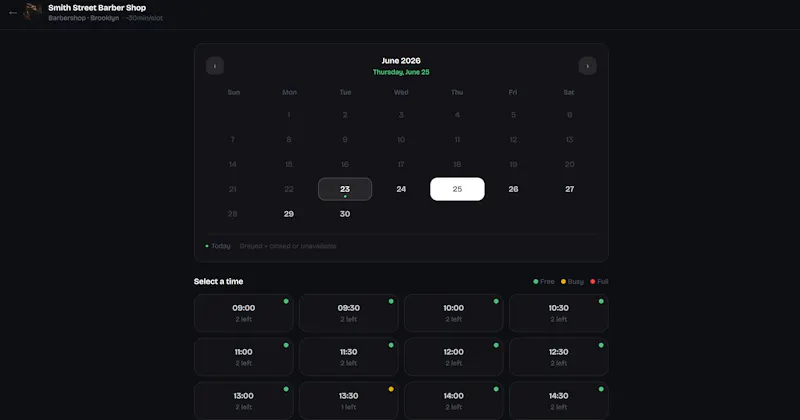Image resolution: width=800 pixels, height=420 pixels.
Task: Open the Smith Street Barber Shop avatar
Action: pos(33,12)
